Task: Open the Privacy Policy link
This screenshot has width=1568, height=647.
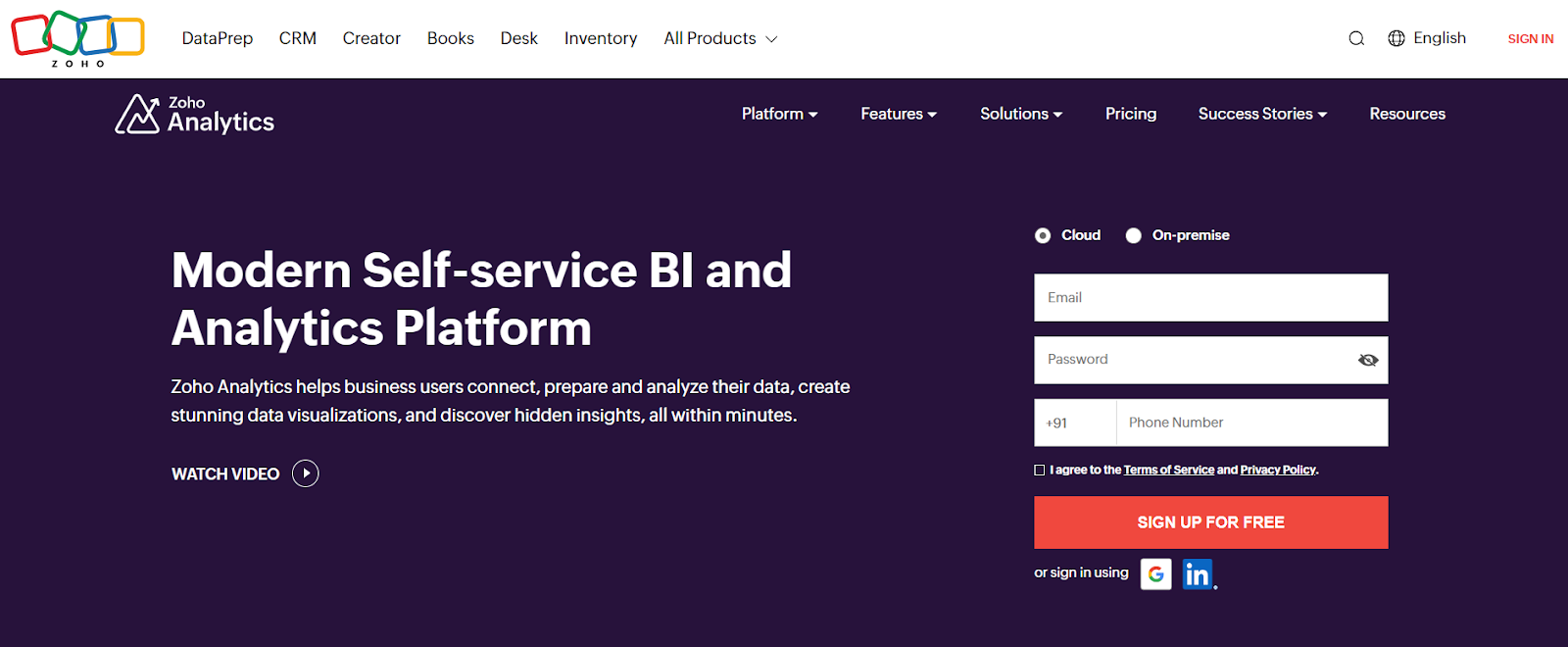Action: click(x=1278, y=471)
